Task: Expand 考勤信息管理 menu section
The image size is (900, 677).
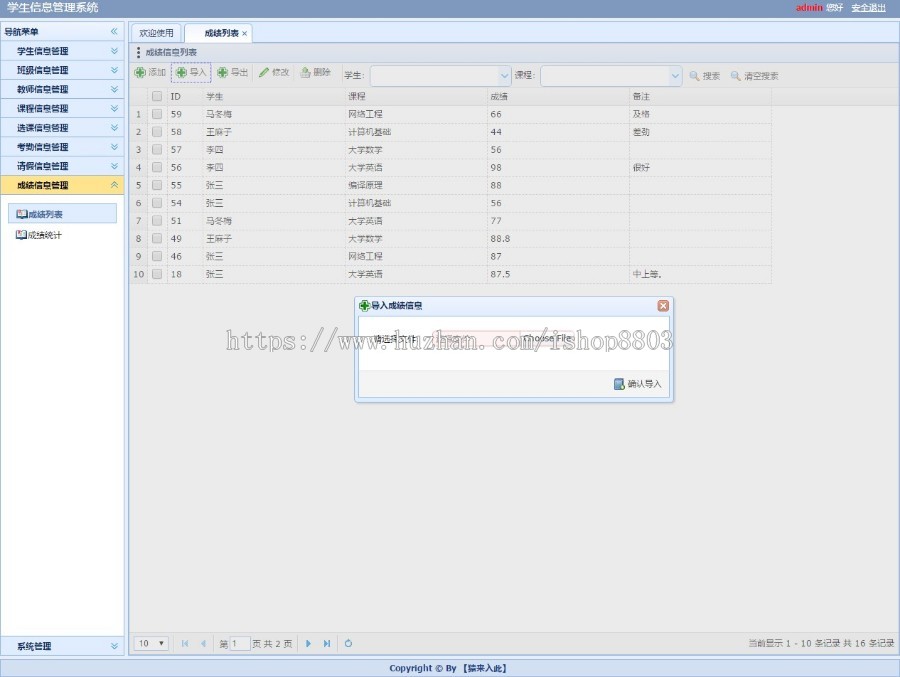Action: click(62, 147)
